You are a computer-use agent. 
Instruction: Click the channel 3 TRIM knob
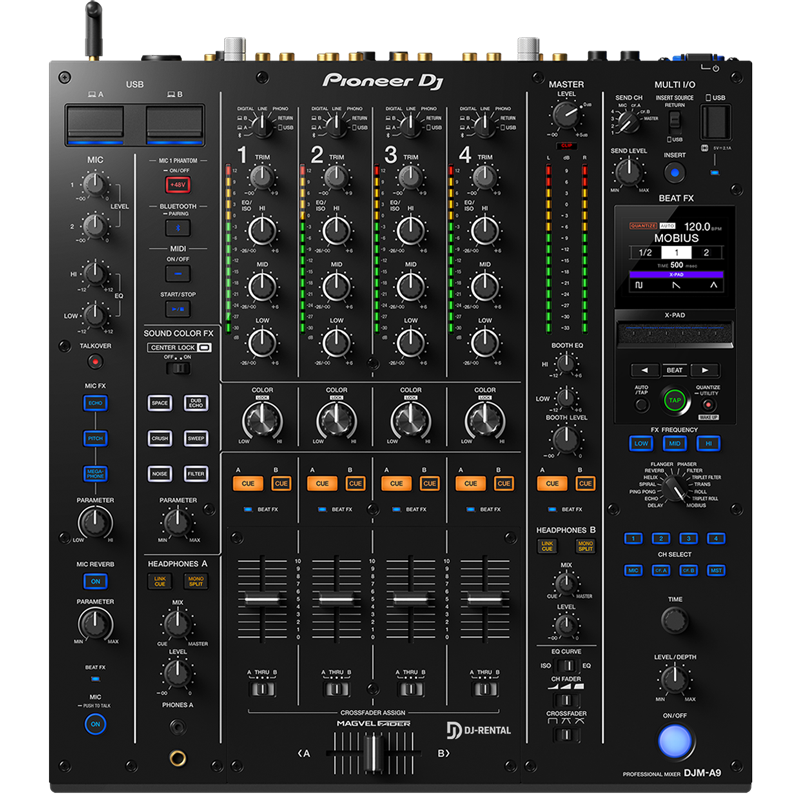point(411,177)
